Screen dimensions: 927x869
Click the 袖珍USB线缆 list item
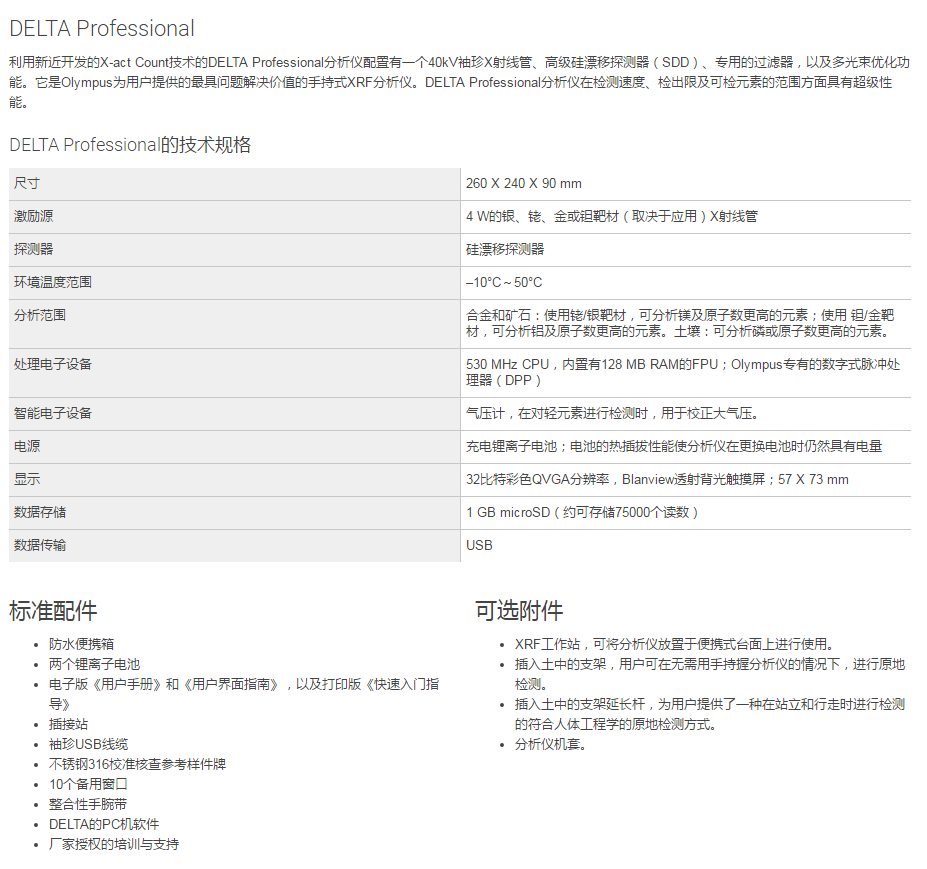[88, 745]
